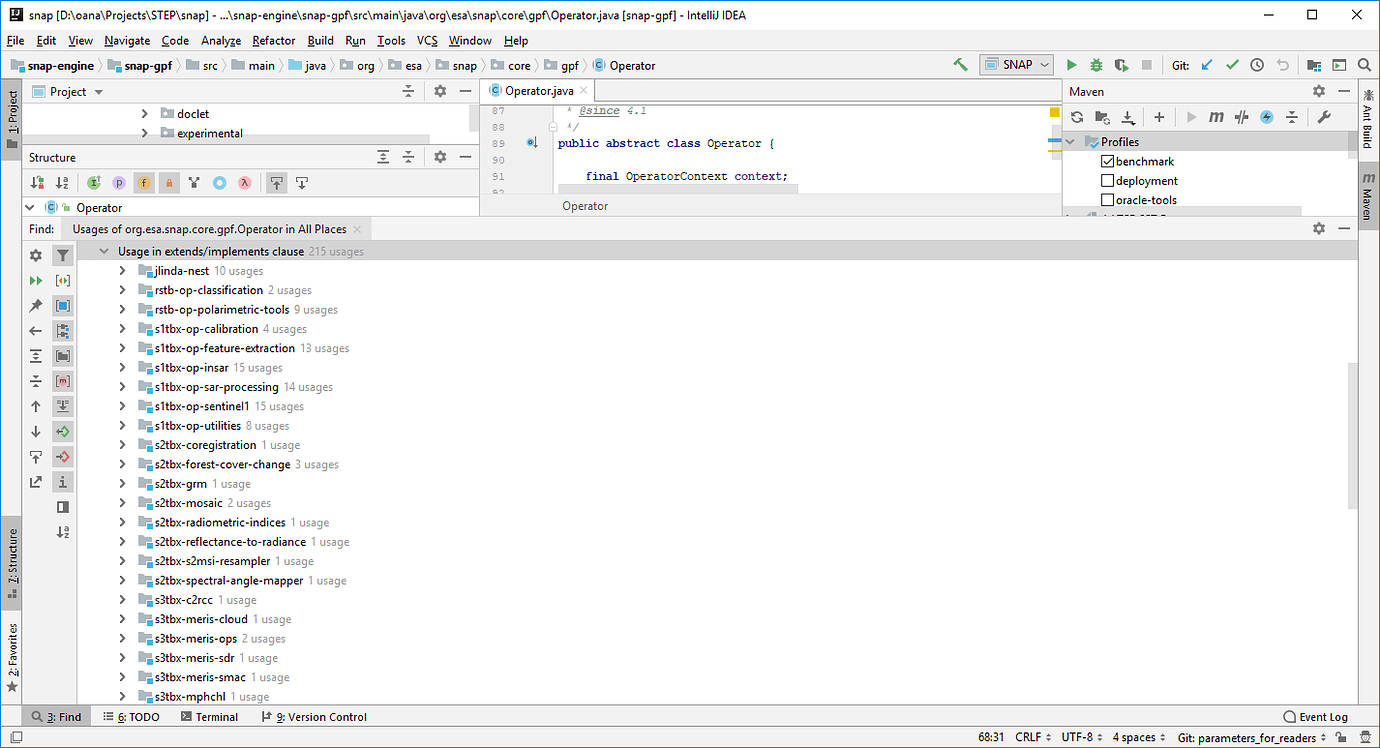Run the SNAP configuration
1380x748 pixels.
point(1070,65)
